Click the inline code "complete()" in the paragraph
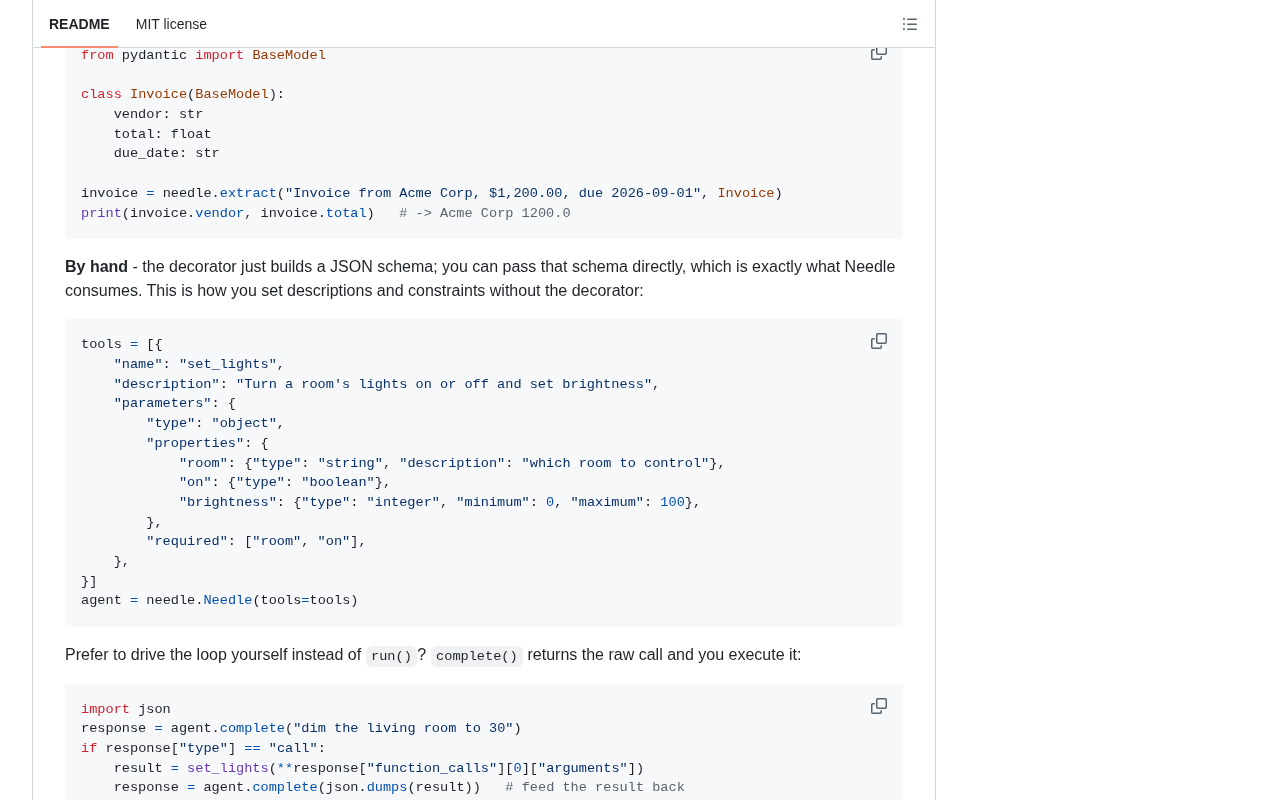The width and height of the screenshot is (1280, 800). tap(477, 656)
